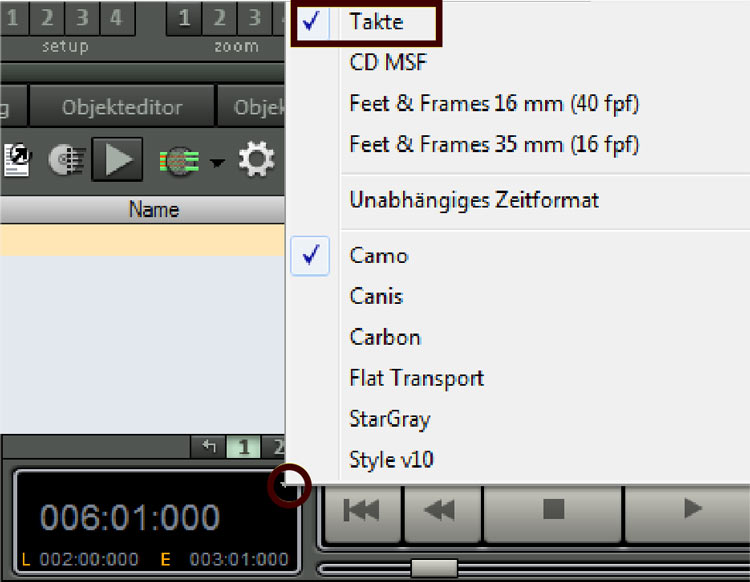The height and width of the screenshot is (582, 750).
Task: Recall zoom preset 1
Action: (184, 18)
